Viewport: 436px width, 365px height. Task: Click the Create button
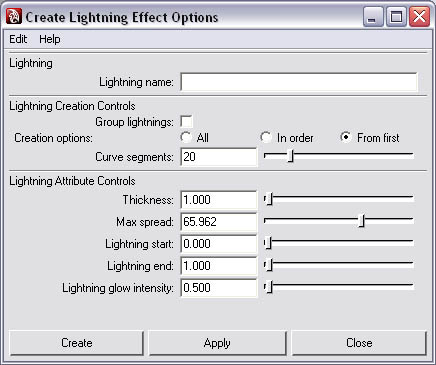coord(77,343)
